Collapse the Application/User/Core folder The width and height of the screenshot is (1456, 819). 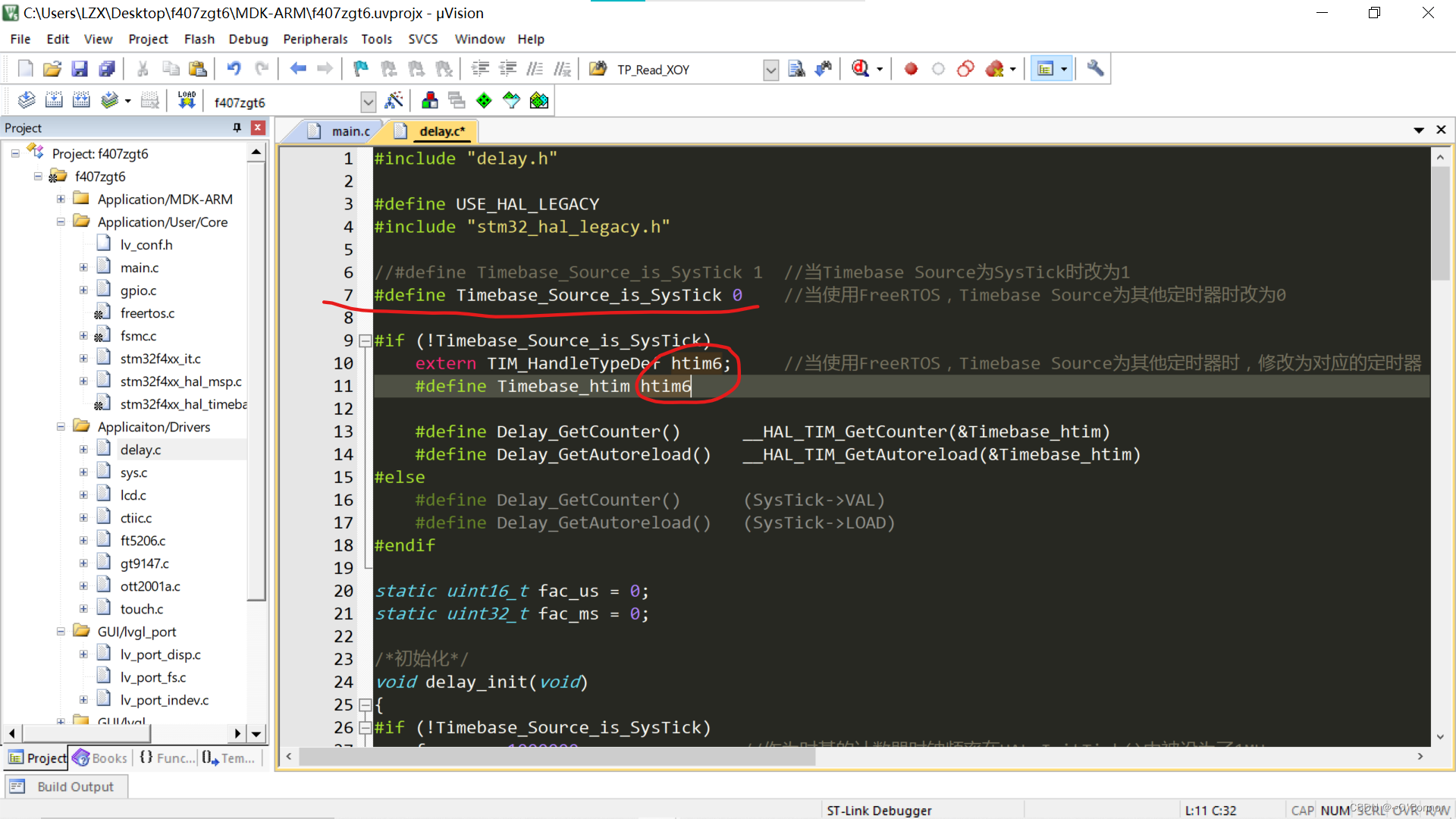coord(61,222)
